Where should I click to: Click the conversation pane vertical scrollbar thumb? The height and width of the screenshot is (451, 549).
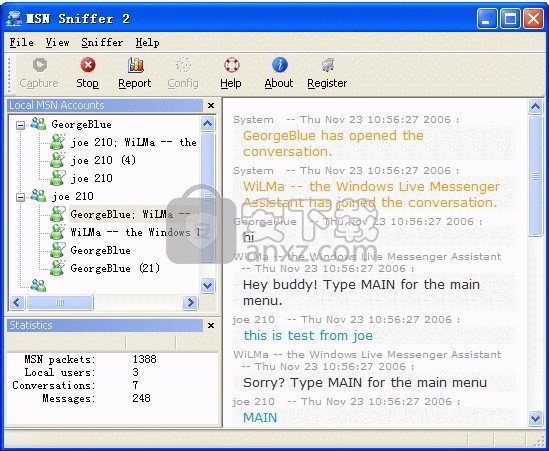(x=535, y=176)
